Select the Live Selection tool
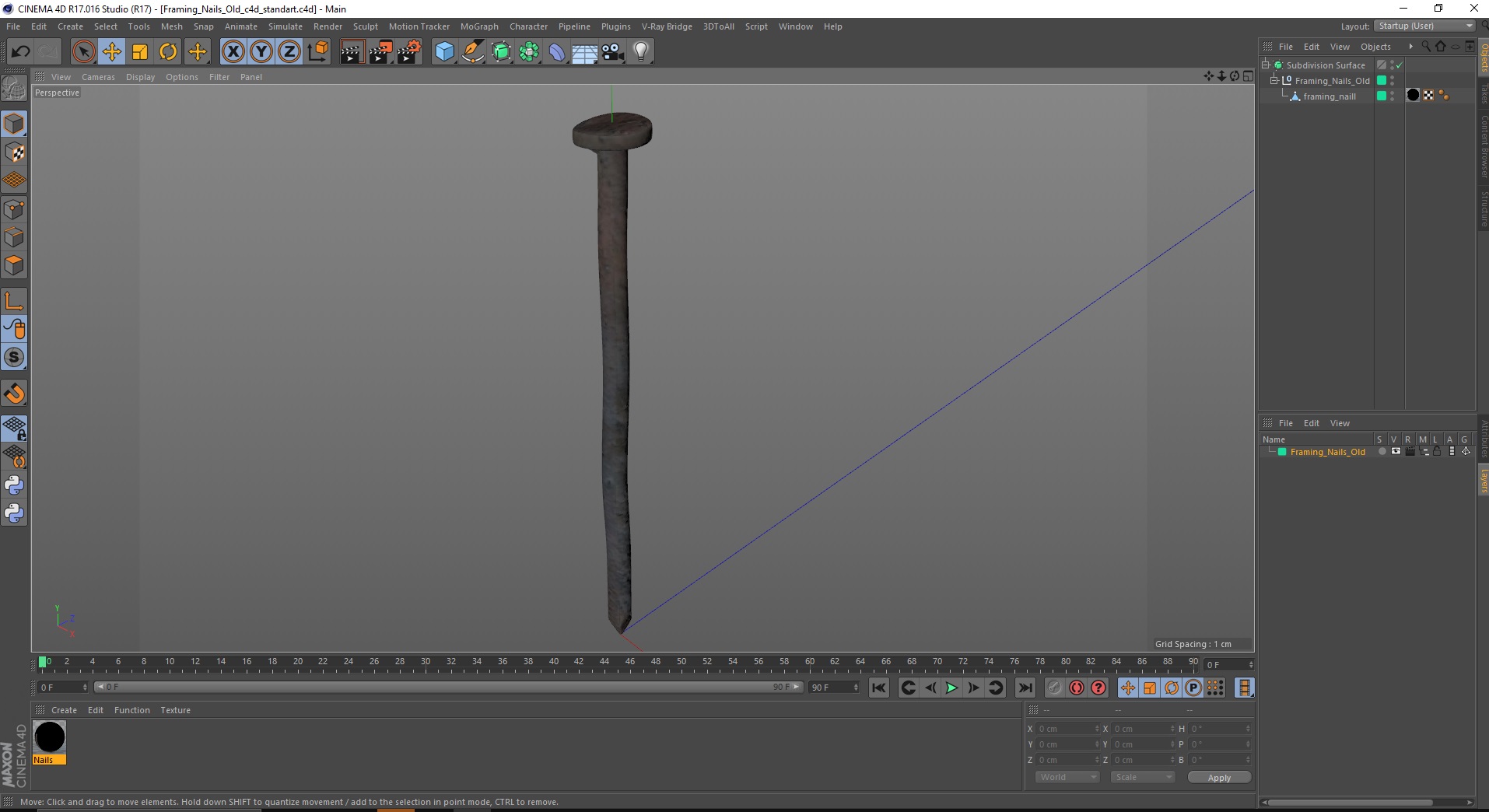The height and width of the screenshot is (812, 1489). click(83, 52)
